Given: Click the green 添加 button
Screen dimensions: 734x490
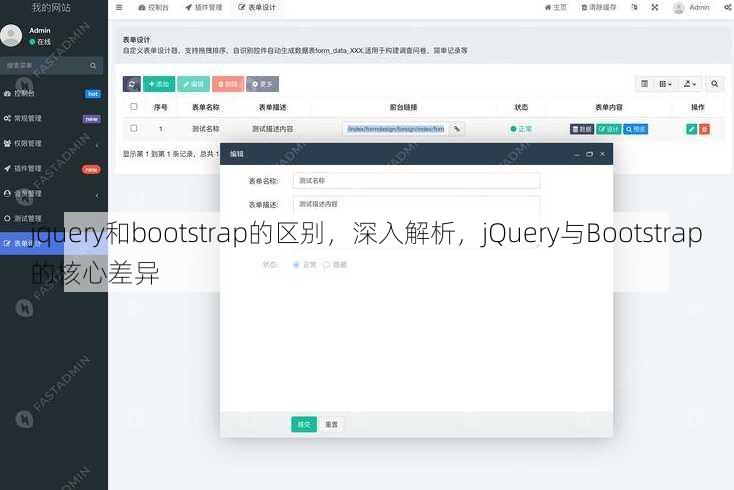Looking at the screenshot, I should [159, 84].
